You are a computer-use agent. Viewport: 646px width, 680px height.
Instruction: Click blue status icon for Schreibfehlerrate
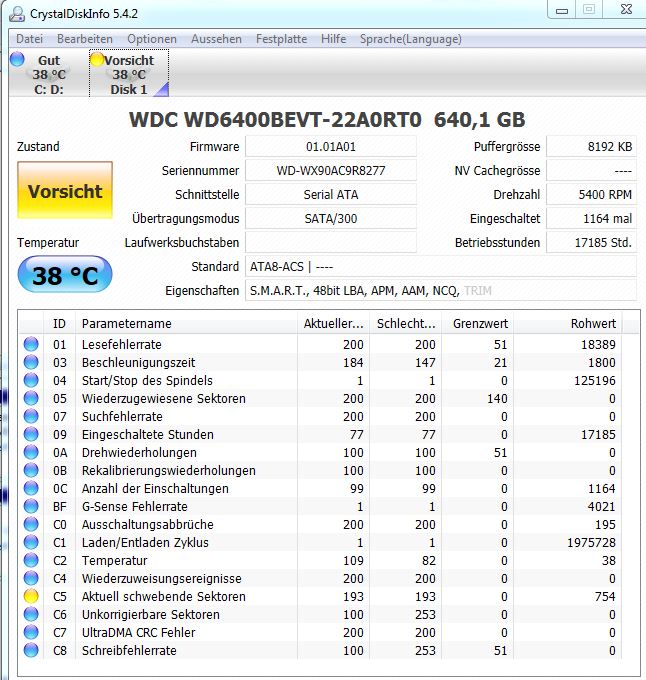pos(31,650)
